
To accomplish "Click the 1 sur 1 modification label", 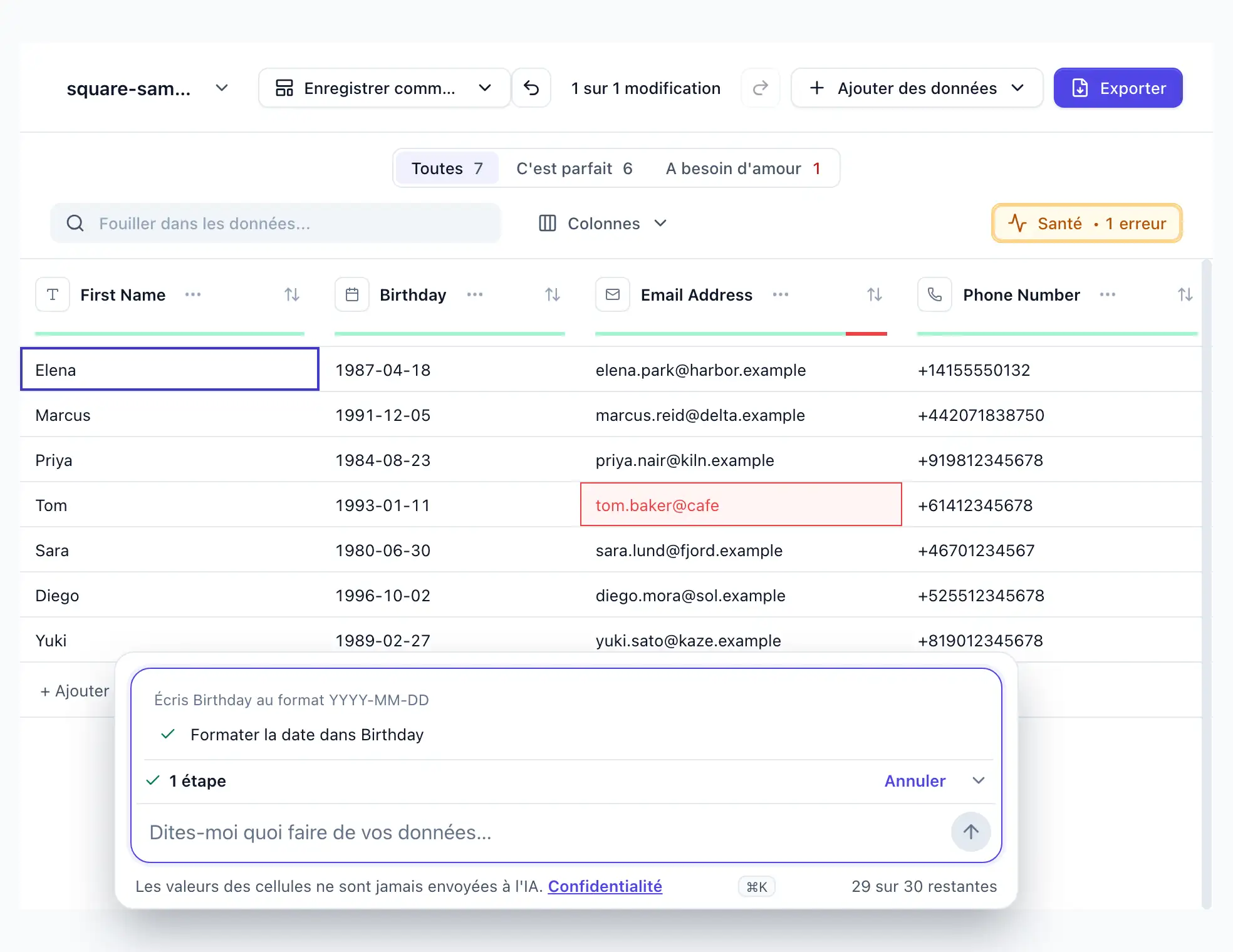I will pyautogui.click(x=646, y=88).
